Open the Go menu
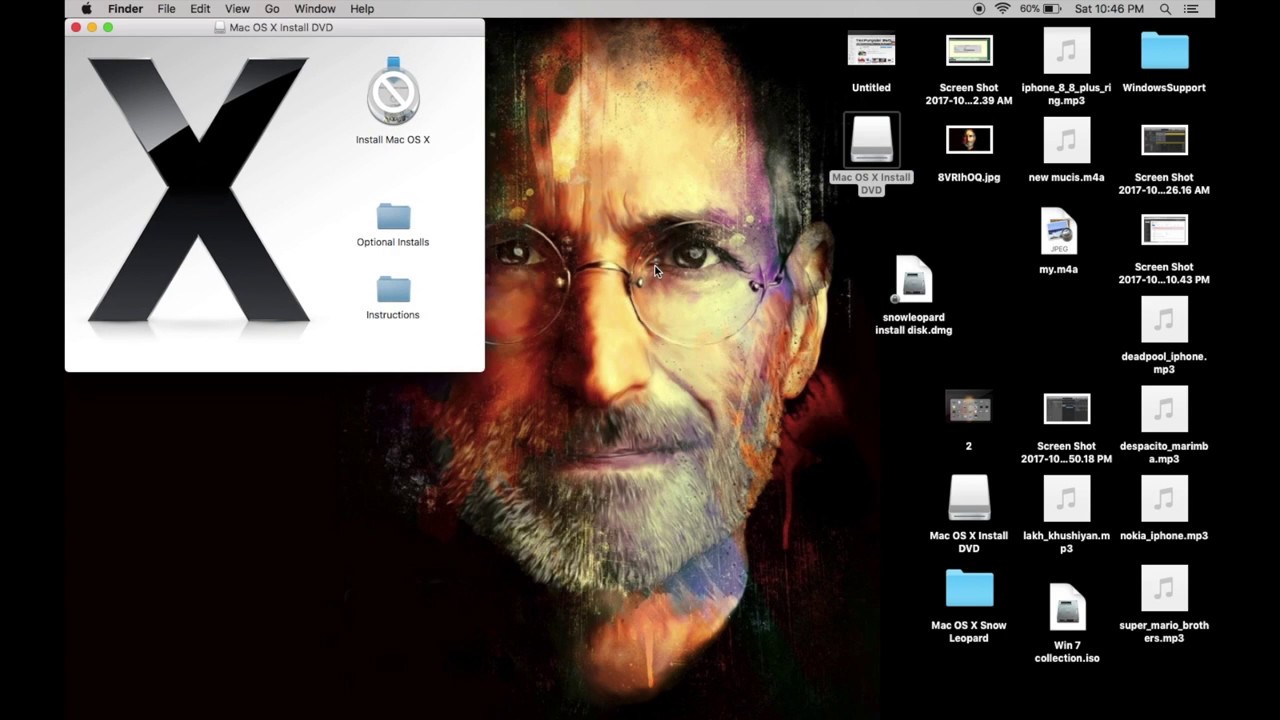 coord(272,9)
